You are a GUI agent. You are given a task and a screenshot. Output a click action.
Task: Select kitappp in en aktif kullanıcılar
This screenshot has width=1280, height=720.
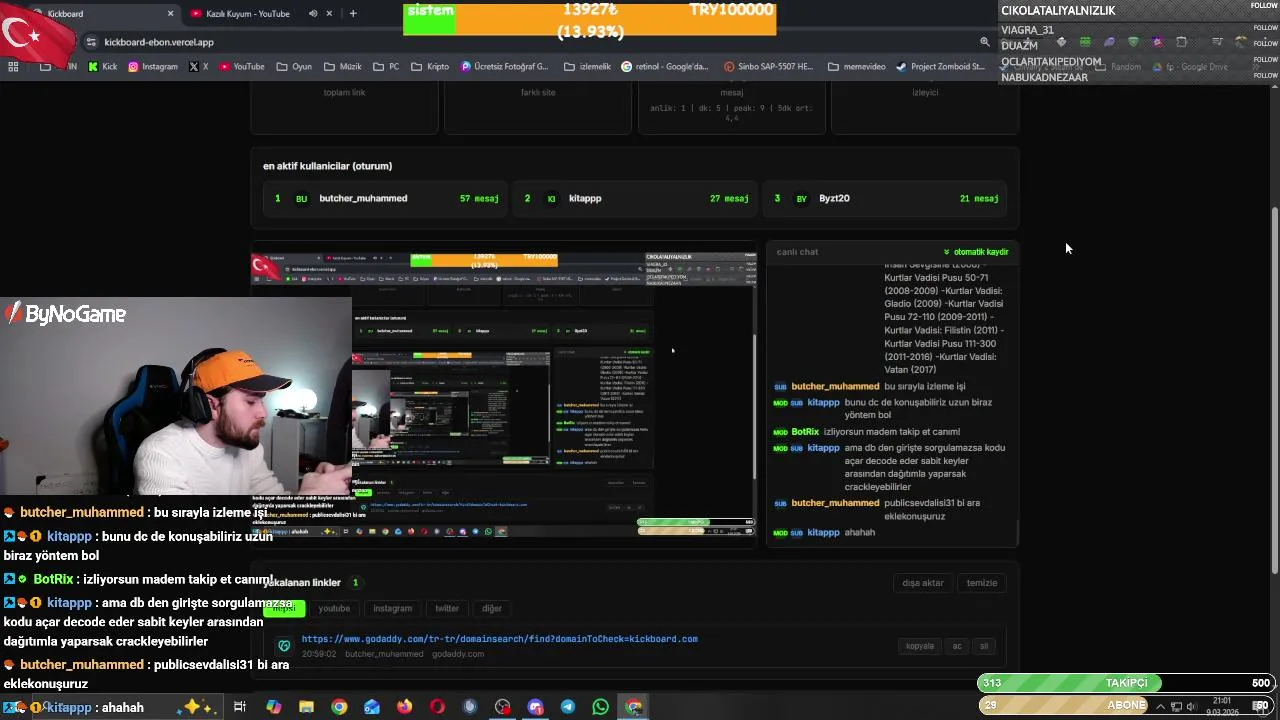[636, 198]
